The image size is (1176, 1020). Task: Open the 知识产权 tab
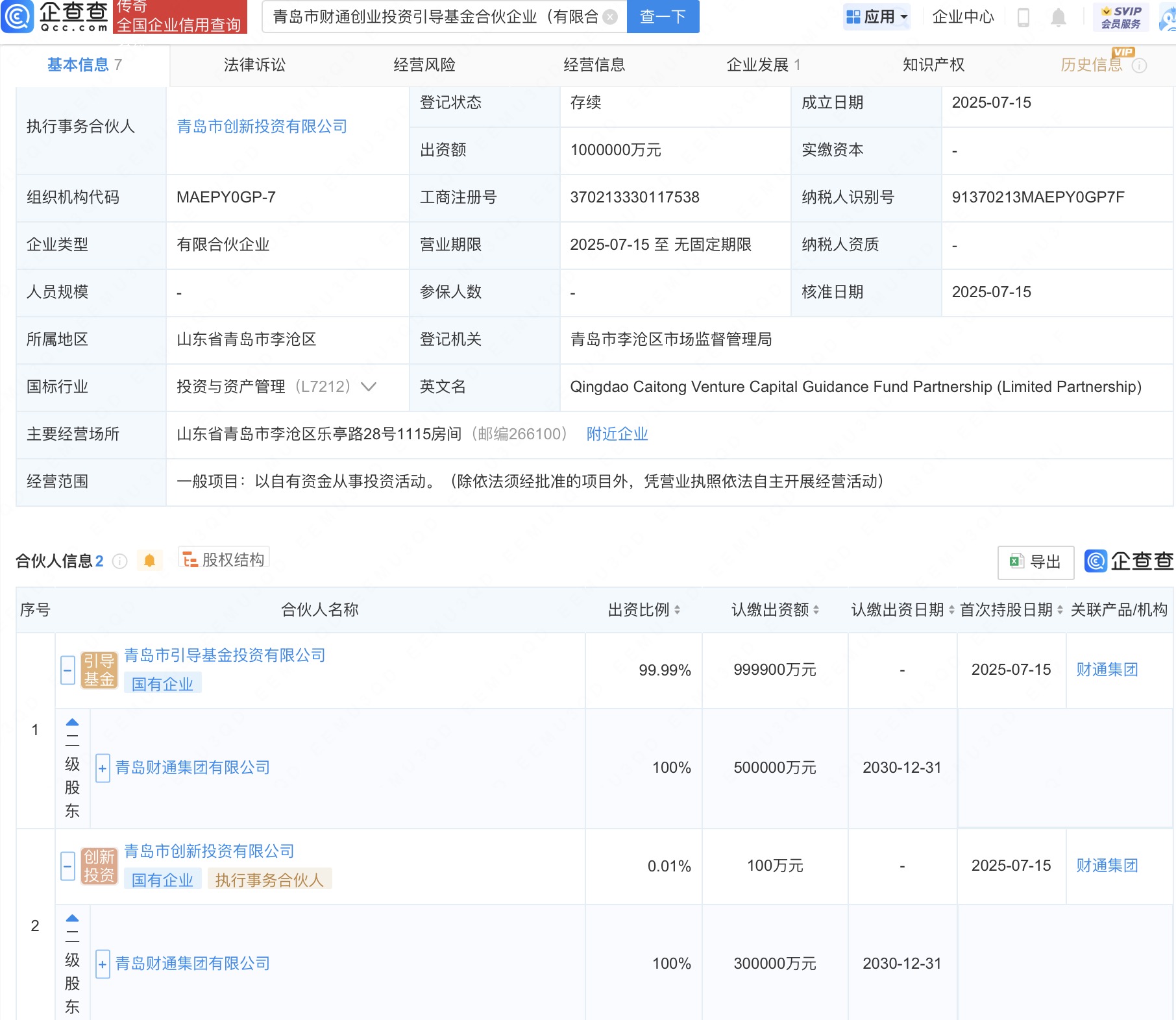coord(933,65)
